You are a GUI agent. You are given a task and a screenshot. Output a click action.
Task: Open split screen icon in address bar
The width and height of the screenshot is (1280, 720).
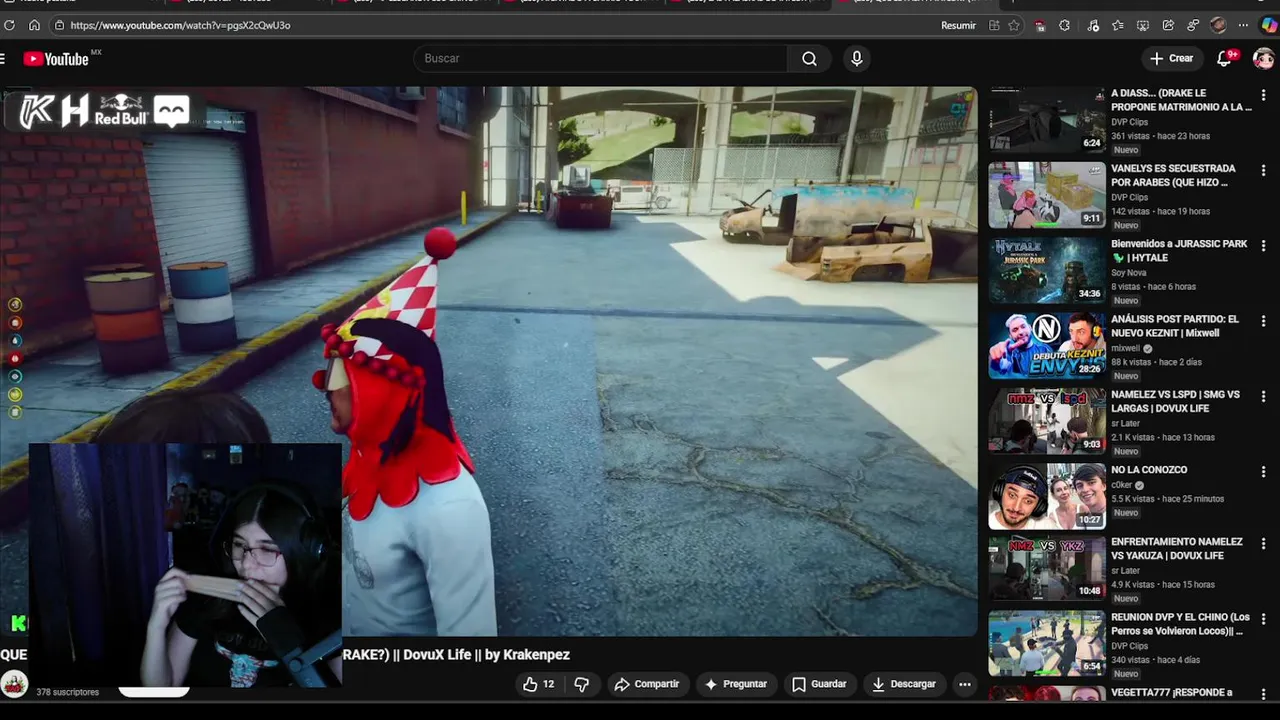994,25
